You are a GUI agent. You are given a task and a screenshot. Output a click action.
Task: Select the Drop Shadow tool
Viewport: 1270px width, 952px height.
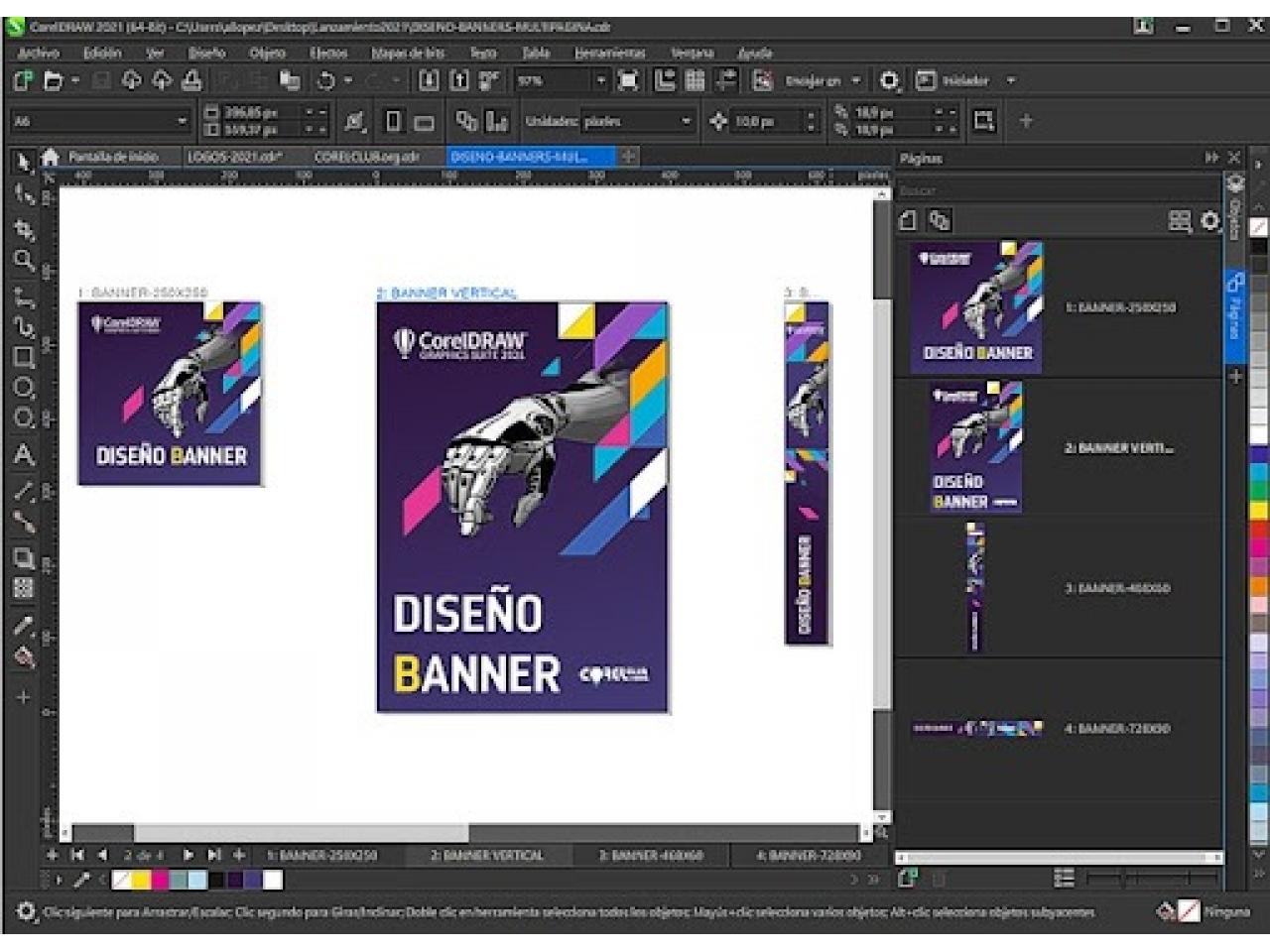point(24,558)
